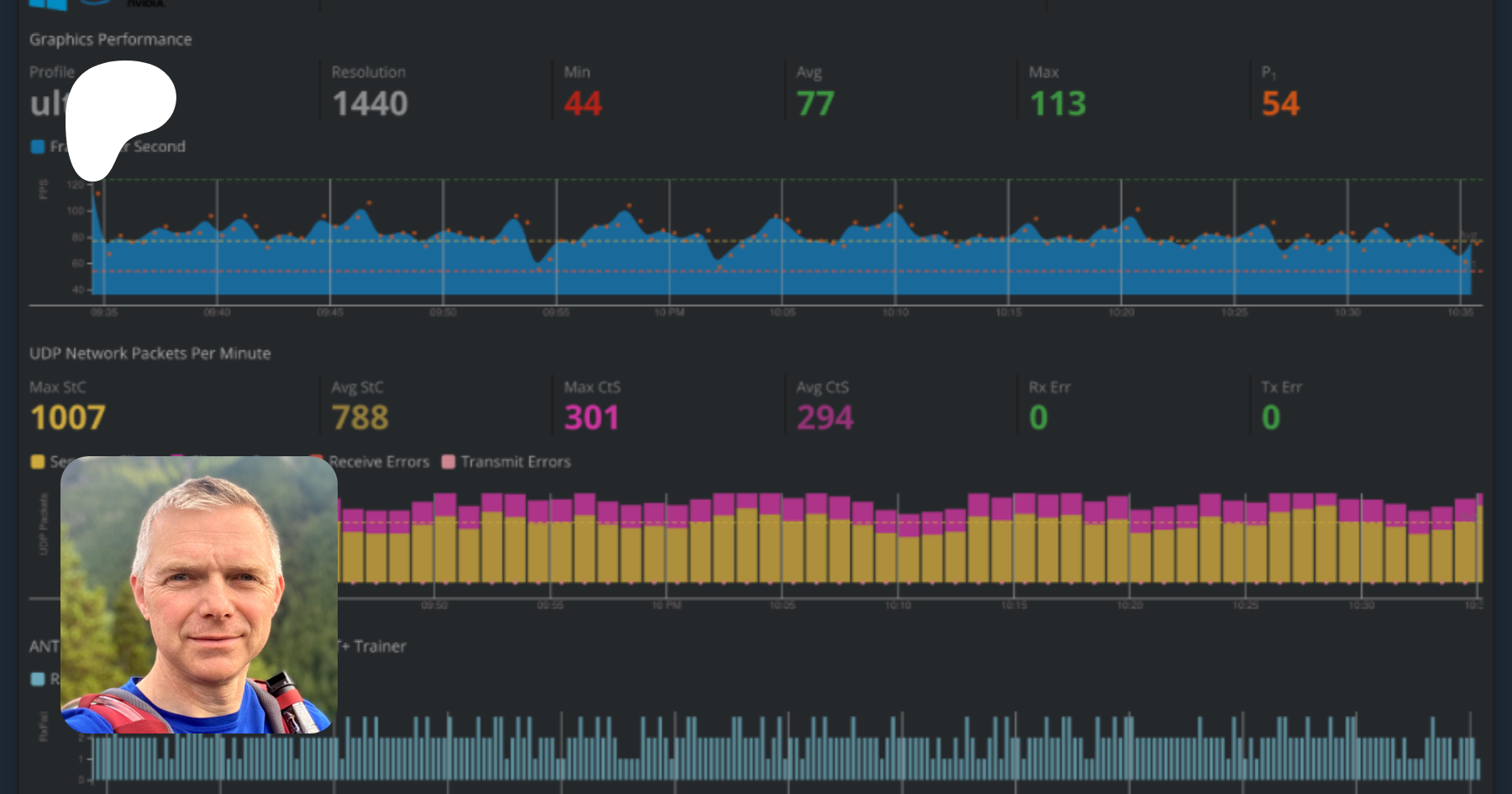This screenshot has width=1512, height=794.
Task: Click the Avg StC value 788
Action: tap(360, 418)
